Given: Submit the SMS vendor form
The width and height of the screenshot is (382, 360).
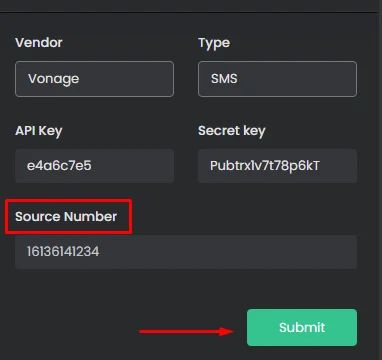Looking at the screenshot, I should coord(302,327).
